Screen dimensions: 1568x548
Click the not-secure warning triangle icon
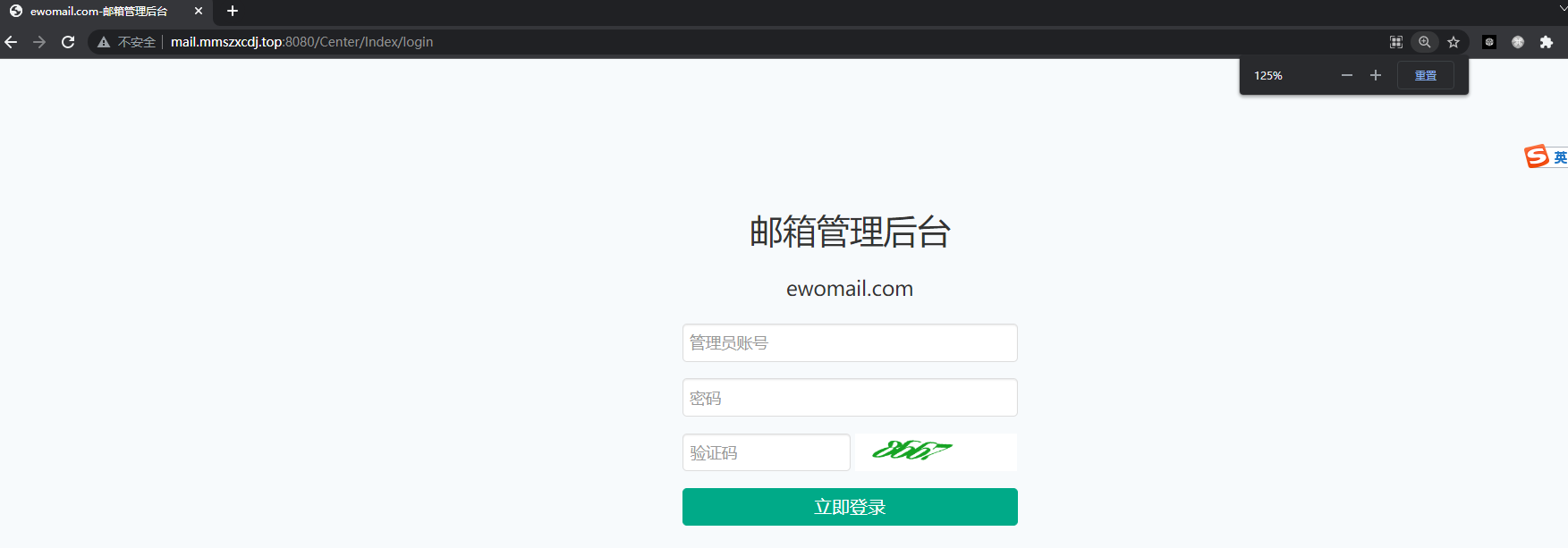(x=104, y=42)
